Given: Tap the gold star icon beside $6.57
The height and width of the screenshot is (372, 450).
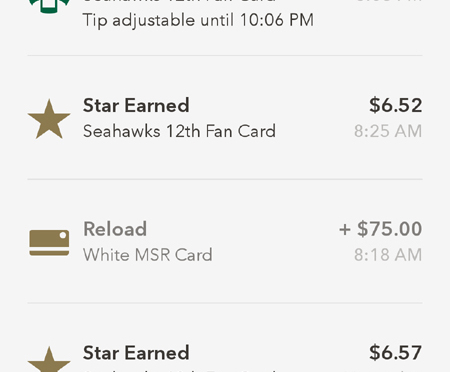Looking at the screenshot, I should (x=49, y=359).
